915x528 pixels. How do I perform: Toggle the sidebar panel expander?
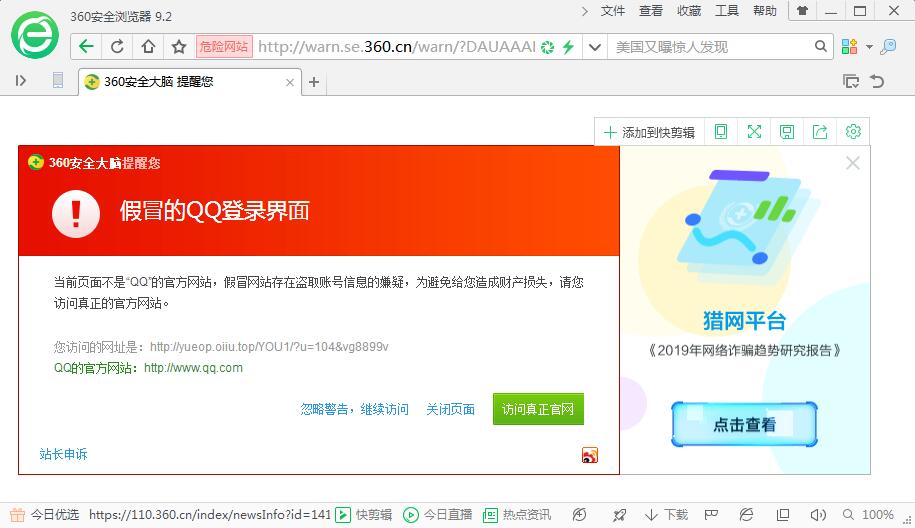pyautogui.click(x=20, y=81)
